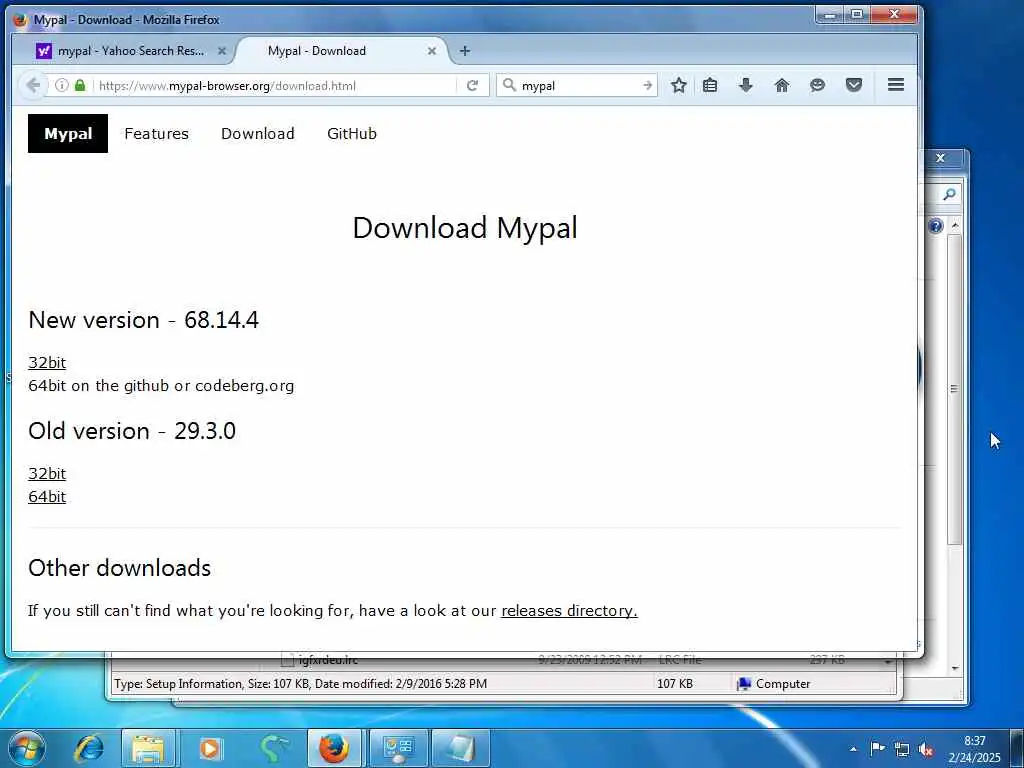
Task: Show bookmarks list icon
Action: tap(710, 85)
